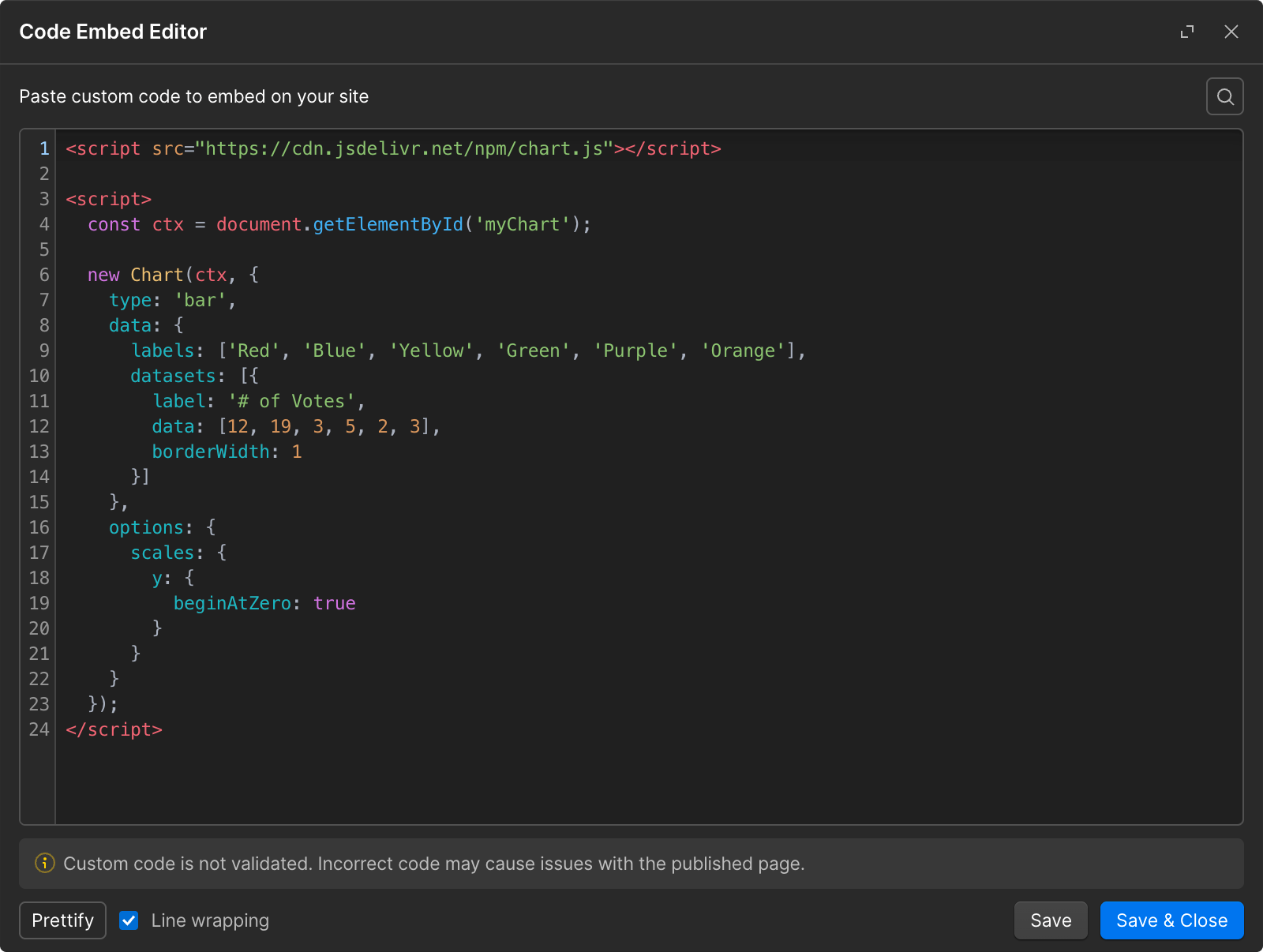Click the info icon in the warning banner

coord(45,864)
